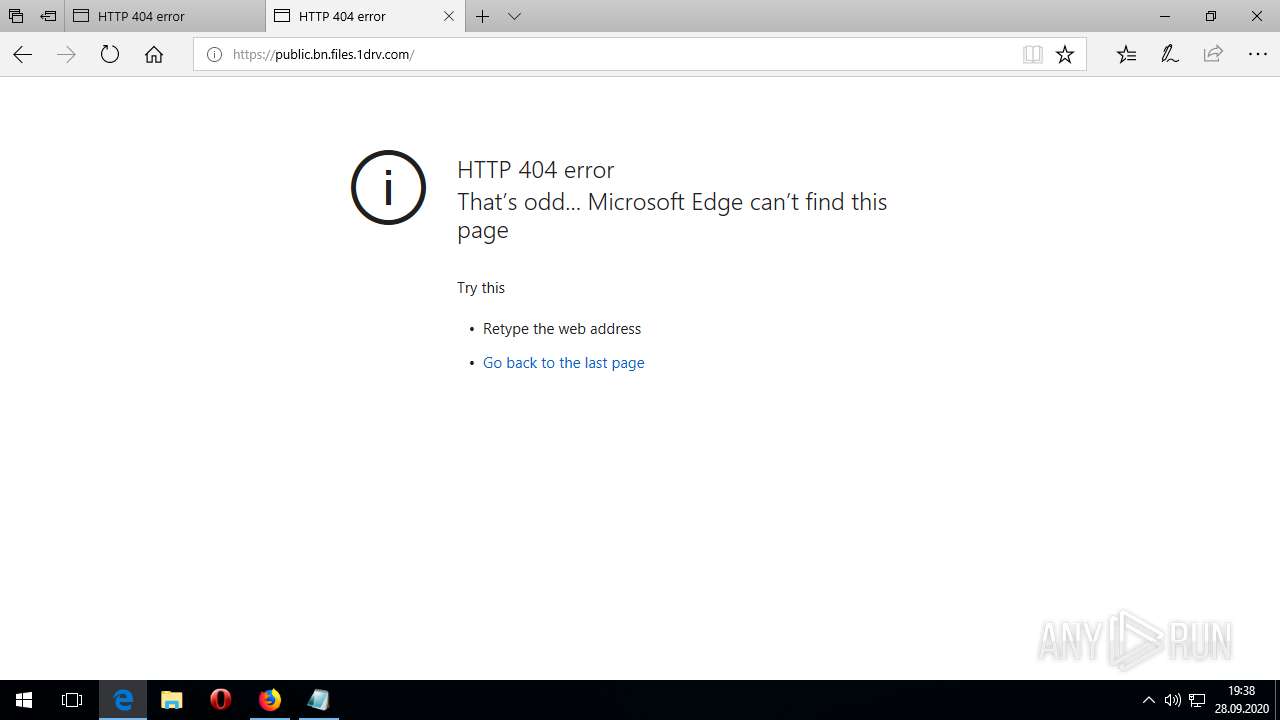Open the volume control
The width and height of the screenshot is (1280, 720).
pyautogui.click(x=1173, y=700)
